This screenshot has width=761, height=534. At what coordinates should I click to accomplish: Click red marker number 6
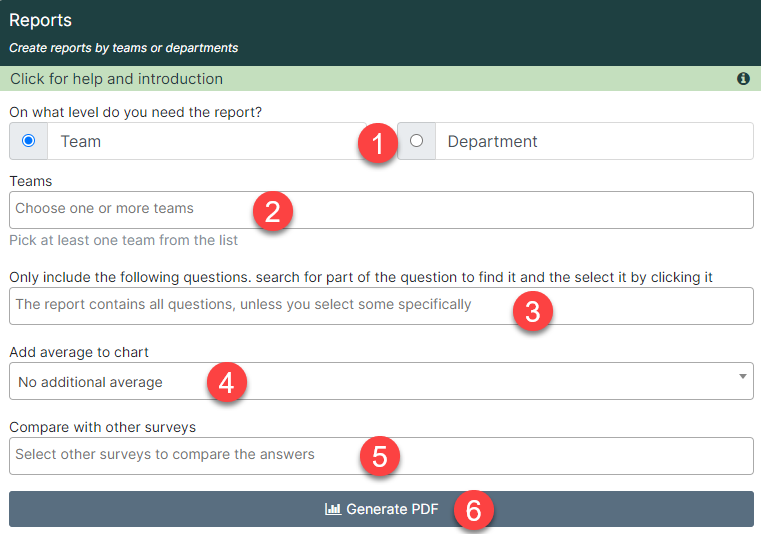(x=474, y=510)
